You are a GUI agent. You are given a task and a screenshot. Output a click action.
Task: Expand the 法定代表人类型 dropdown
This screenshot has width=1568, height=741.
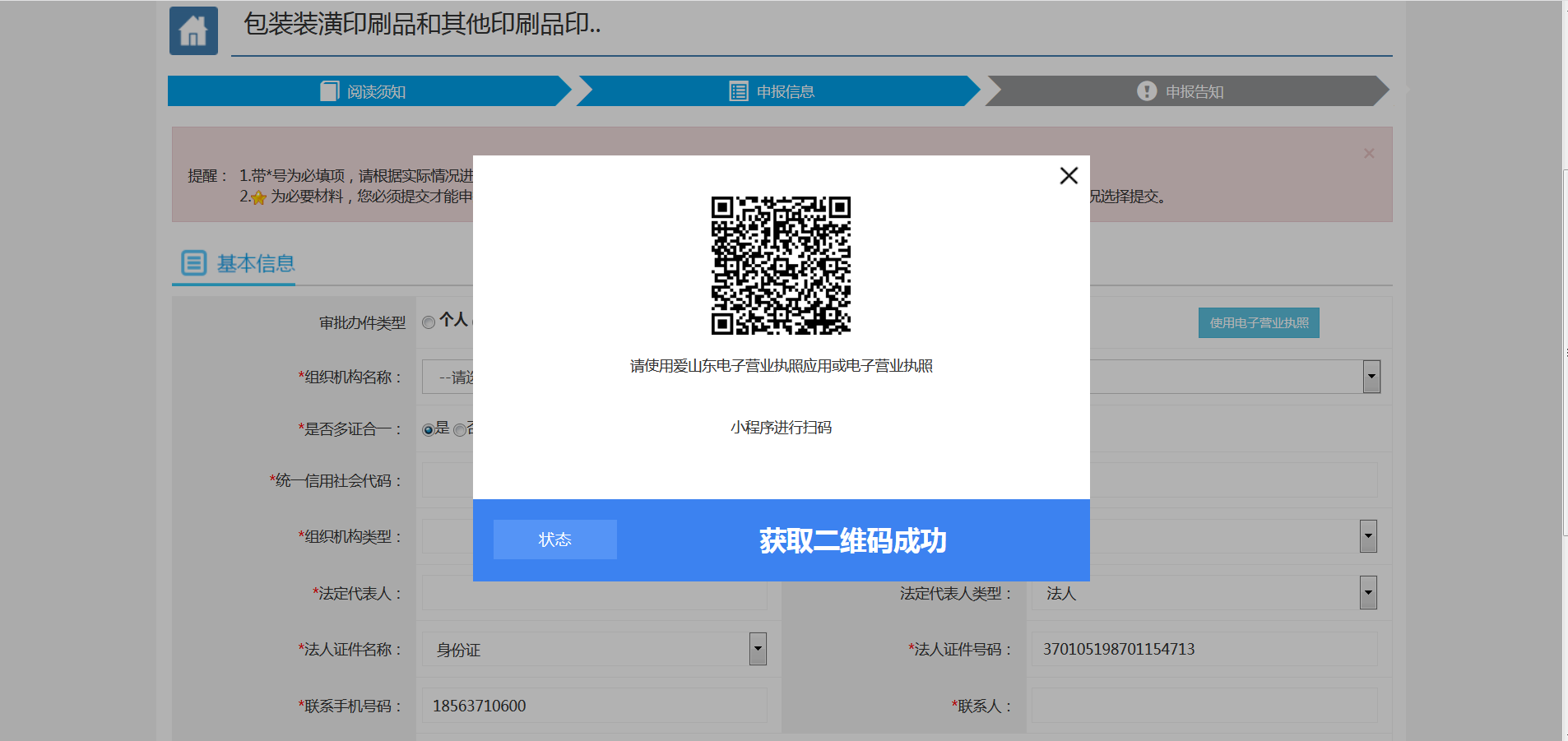(x=1368, y=593)
